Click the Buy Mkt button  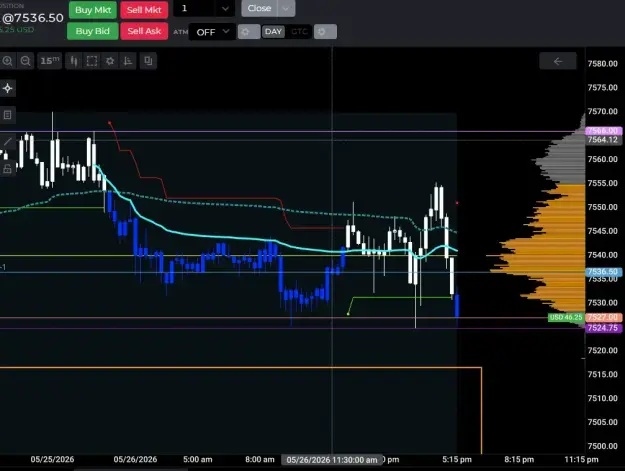click(93, 10)
